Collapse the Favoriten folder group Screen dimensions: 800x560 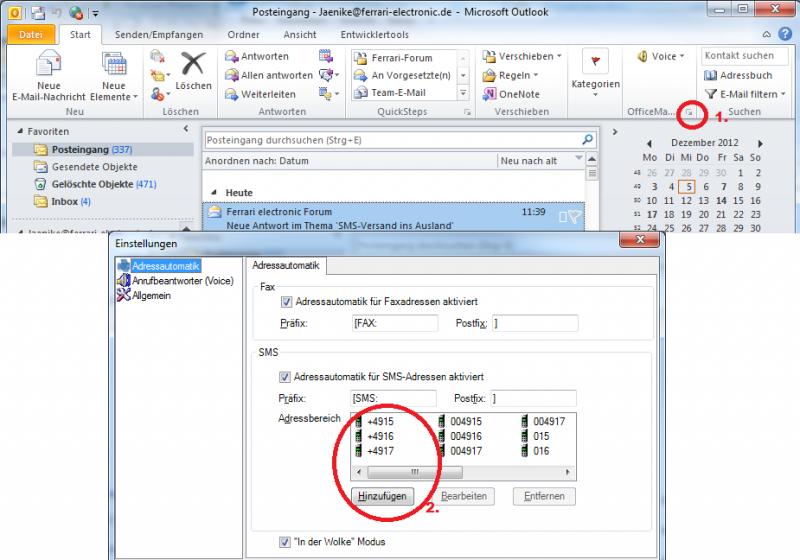186,130
